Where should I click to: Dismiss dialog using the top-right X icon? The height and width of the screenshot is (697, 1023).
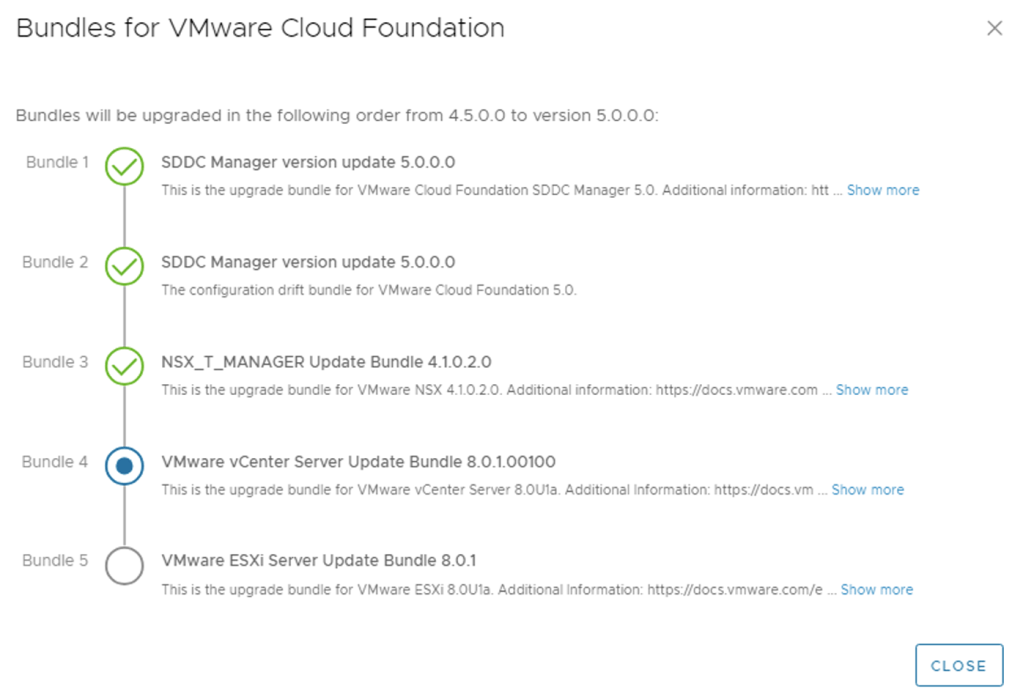994,28
